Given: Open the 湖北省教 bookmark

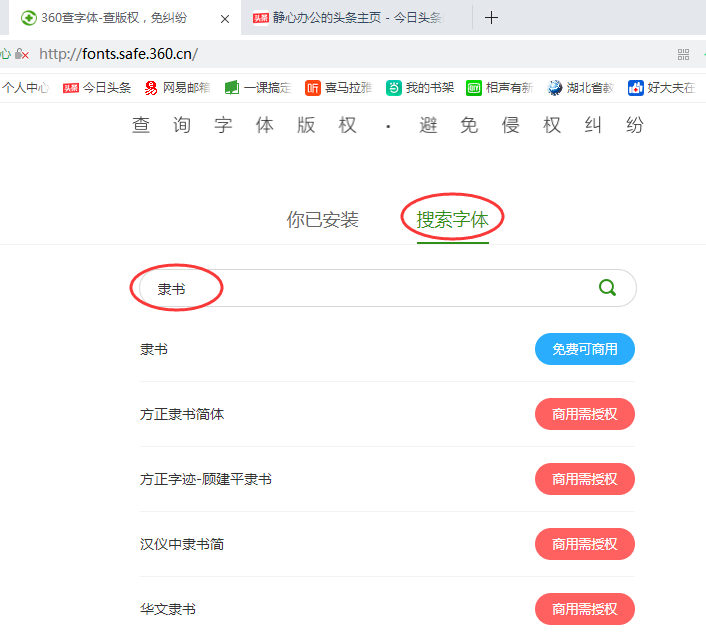Looking at the screenshot, I should coord(581,88).
